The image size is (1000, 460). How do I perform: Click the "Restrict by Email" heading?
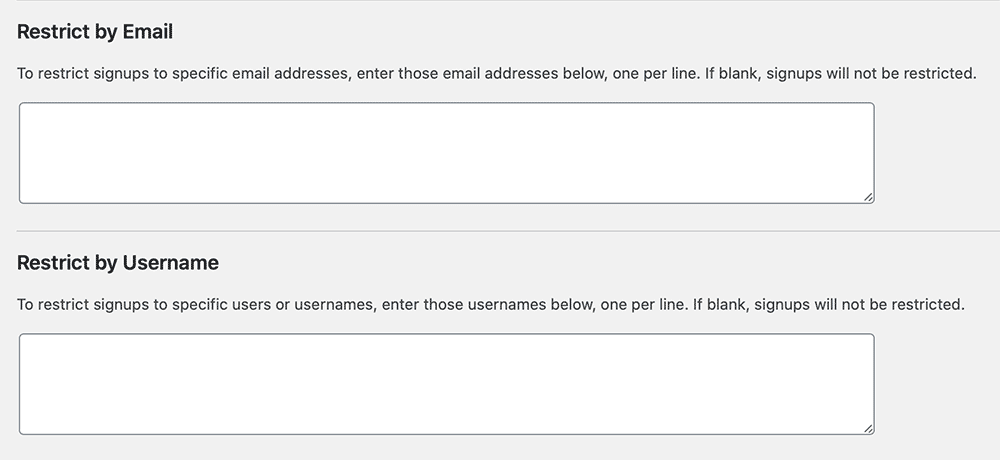pyautogui.click(x=95, y=32)
